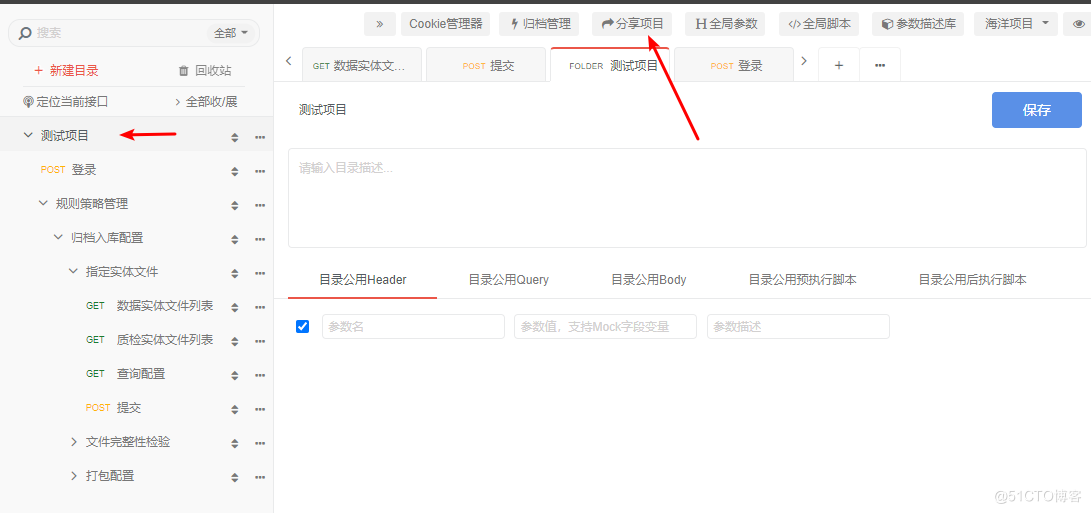Image resolution: width=1091 pixels, height=513 pixels.
Task: Click 定位当前接口 locator
Action: point(65,102)
